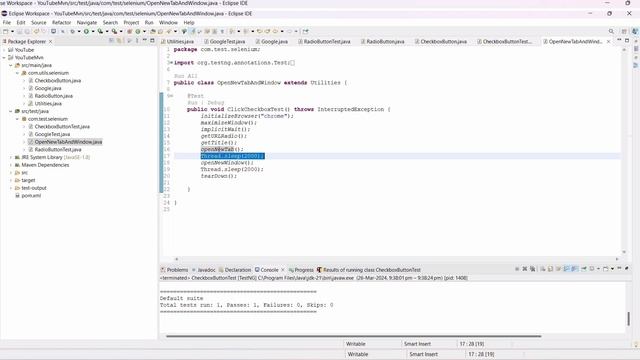Collapse all in Package Explorer toolbar

tap(111, 41)
